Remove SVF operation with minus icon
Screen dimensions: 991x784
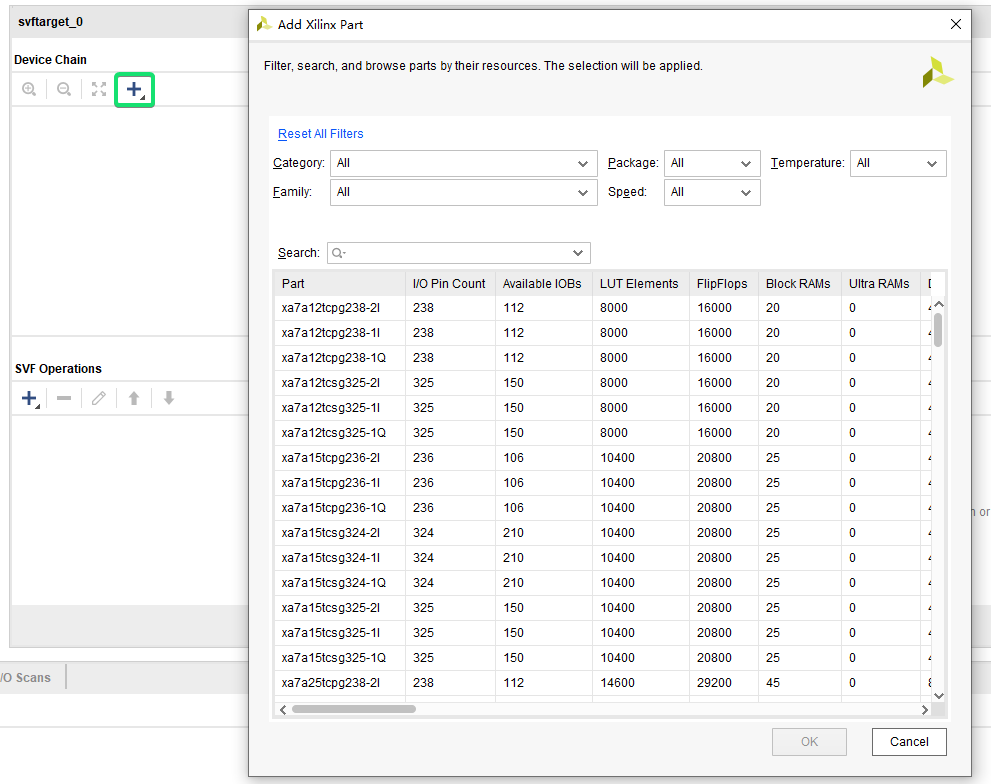coord(64,398)
